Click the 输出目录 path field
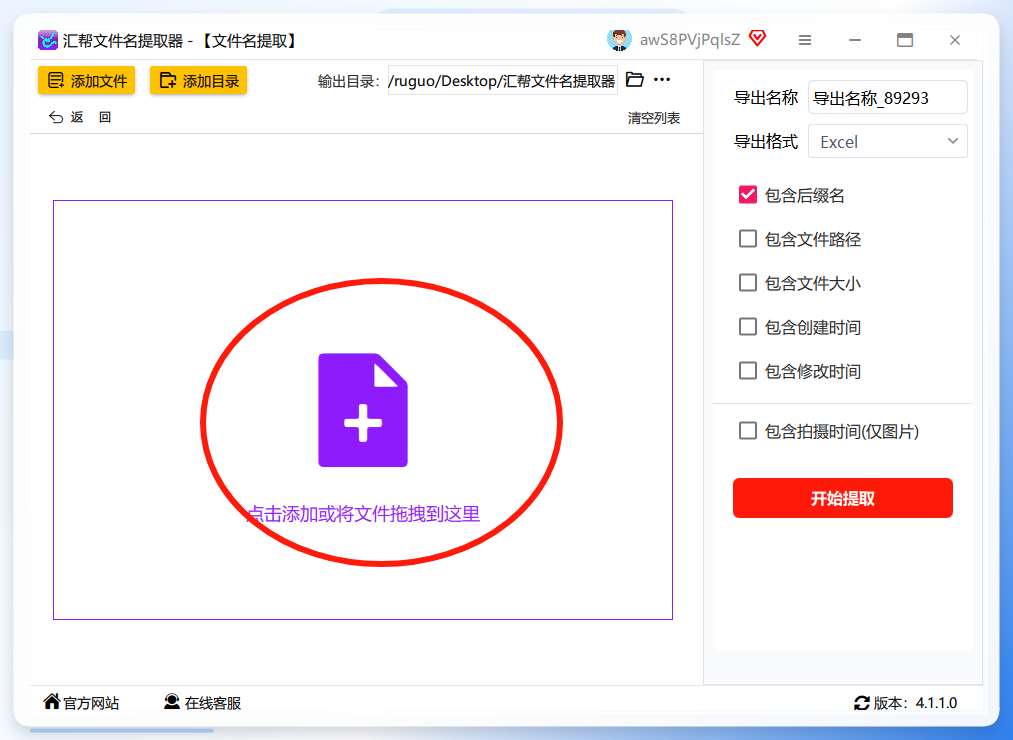 click(503, 81)
